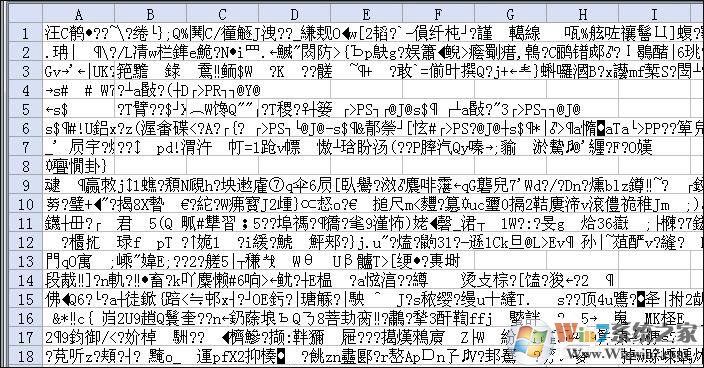Select column I header
The height and width of the screenshot is (368, 704).
654,14
